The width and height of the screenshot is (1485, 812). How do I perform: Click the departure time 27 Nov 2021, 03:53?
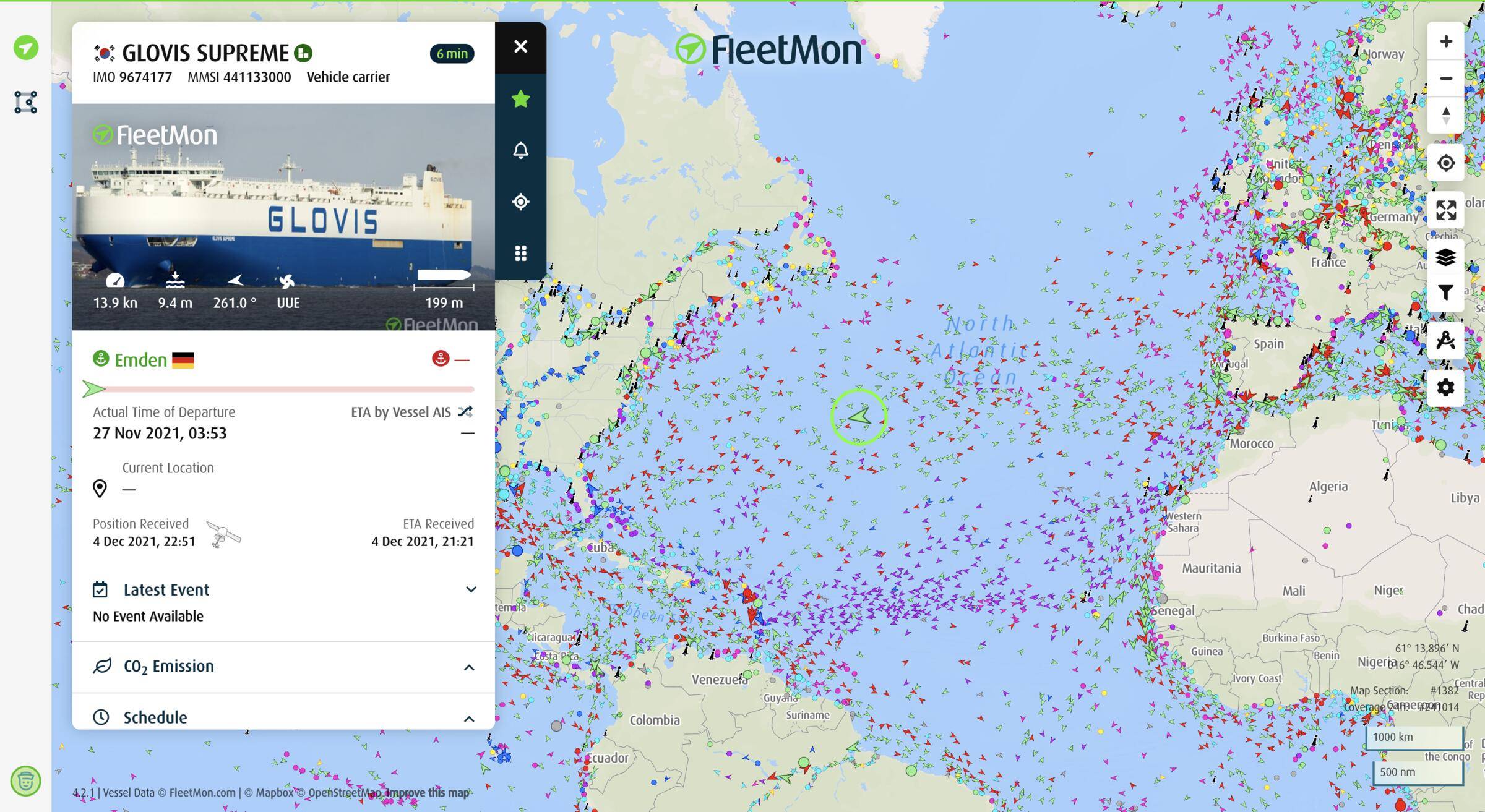coord(160,434)
